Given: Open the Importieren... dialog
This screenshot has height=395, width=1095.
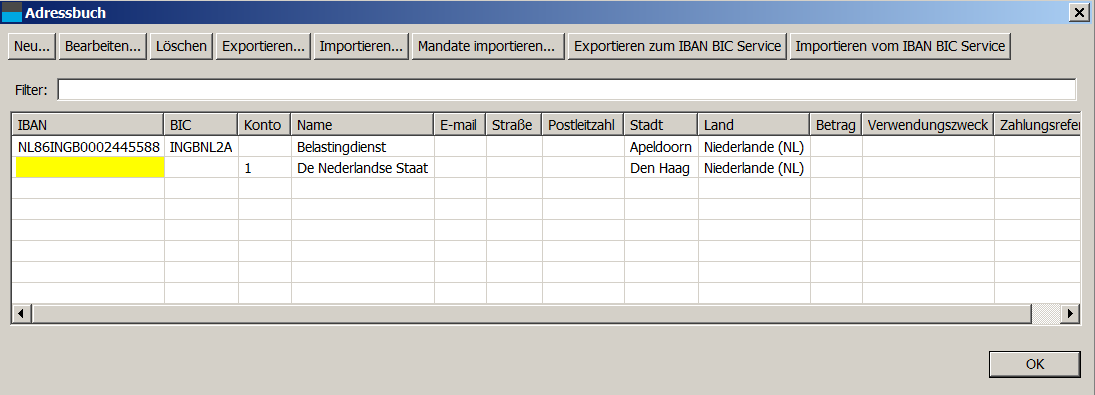Looking at the screenshot, I should [361, 46].
